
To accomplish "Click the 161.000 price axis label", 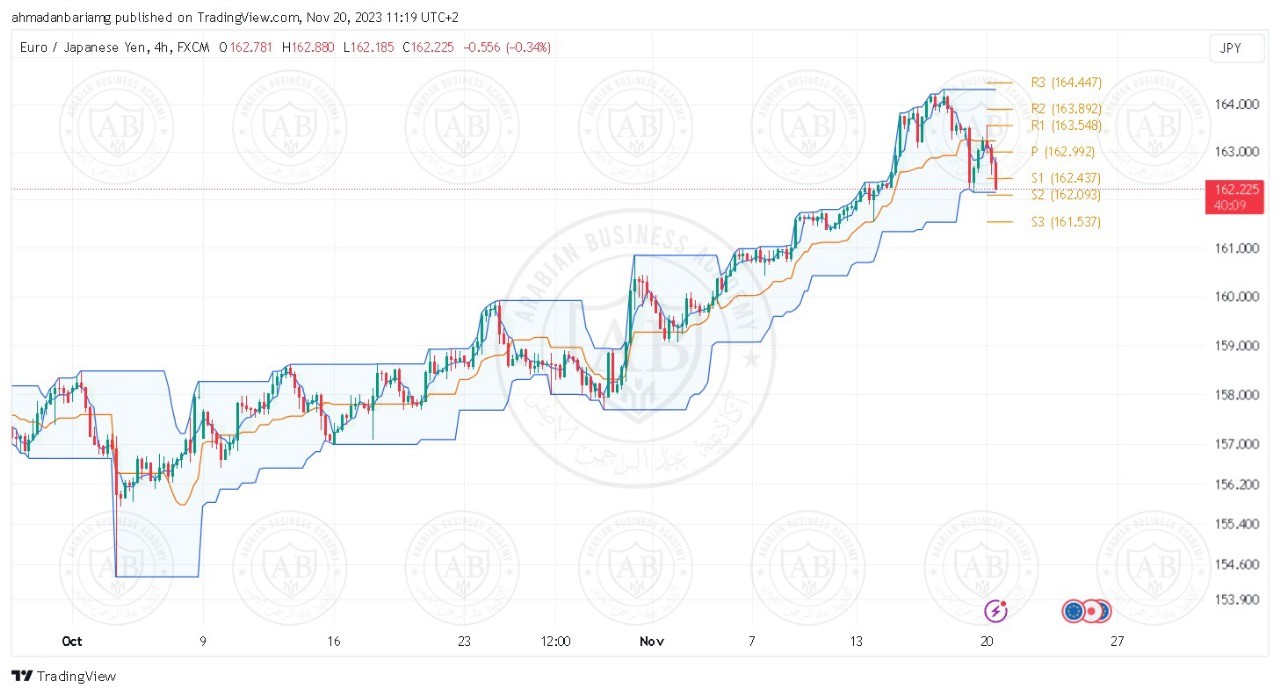I will coord(1236,248).
